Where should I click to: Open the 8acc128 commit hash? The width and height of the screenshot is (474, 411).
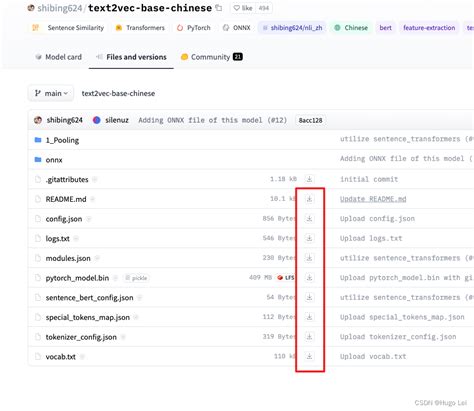pos(310,120)
